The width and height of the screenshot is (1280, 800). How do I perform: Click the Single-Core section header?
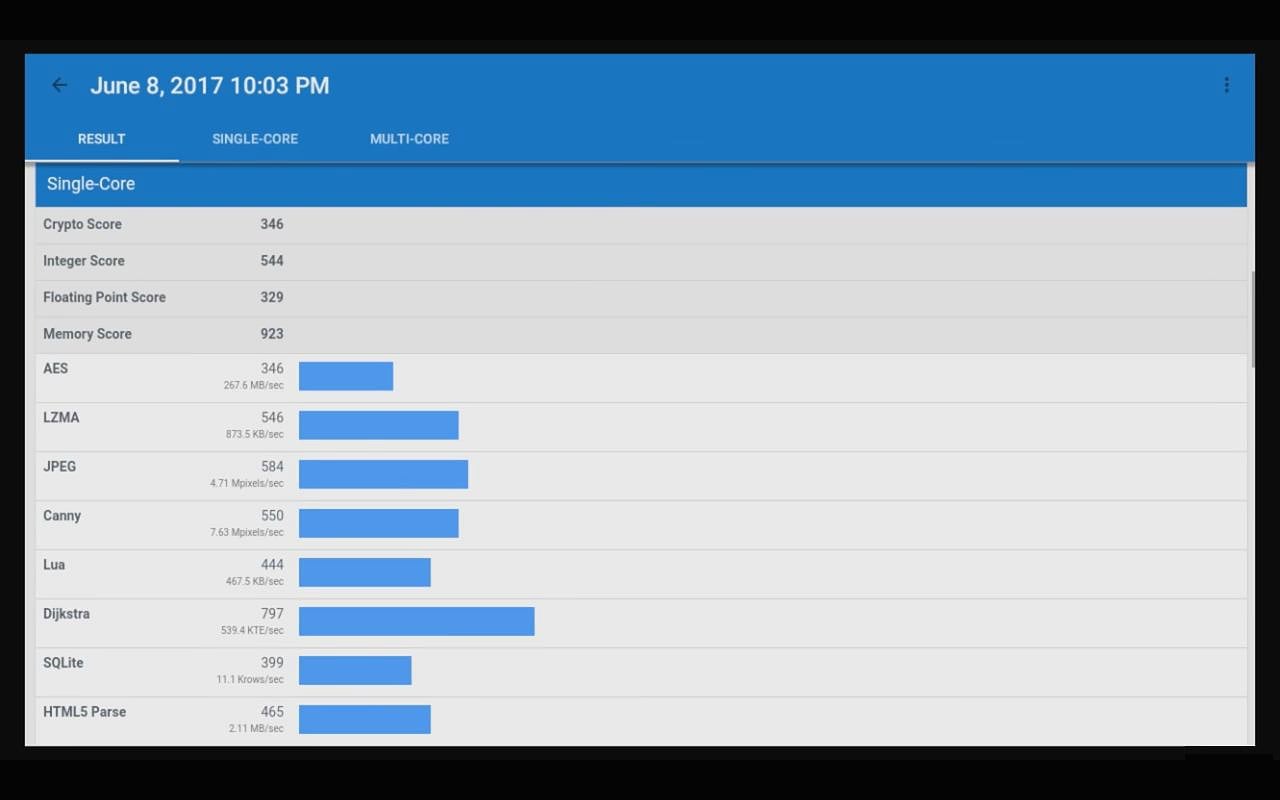(x=640, y=184)
